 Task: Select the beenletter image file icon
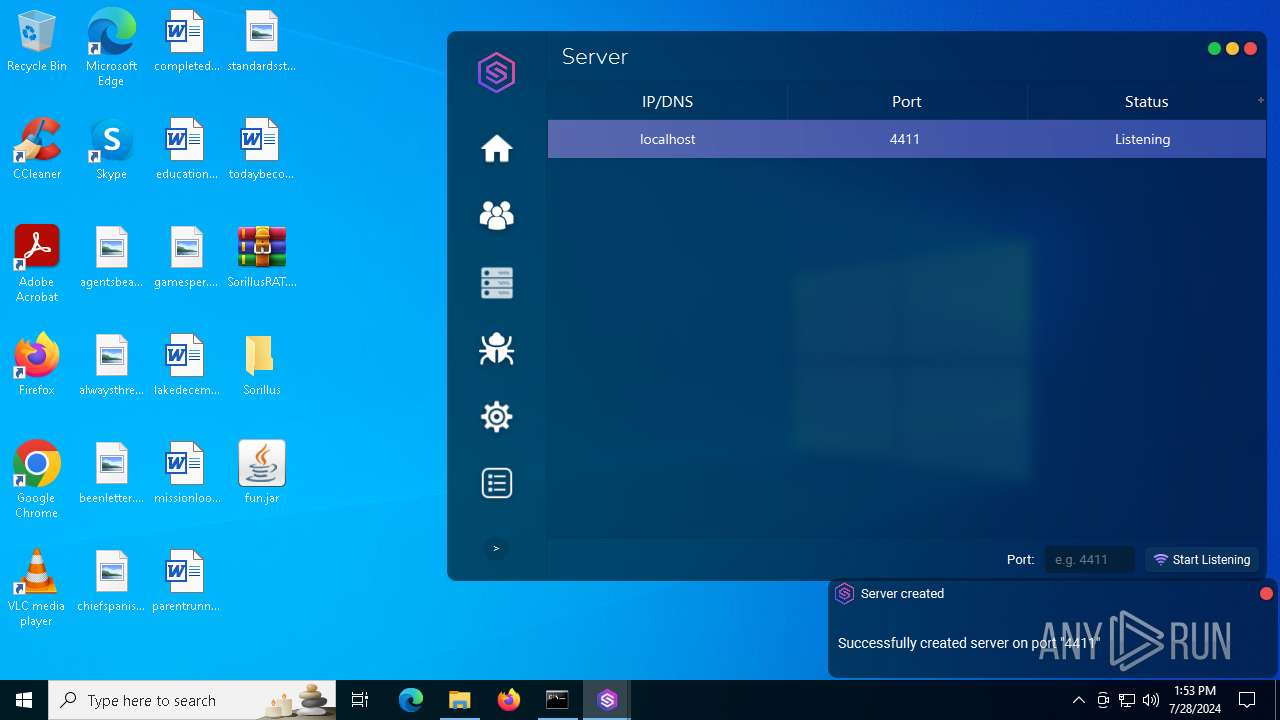(111, 473)
